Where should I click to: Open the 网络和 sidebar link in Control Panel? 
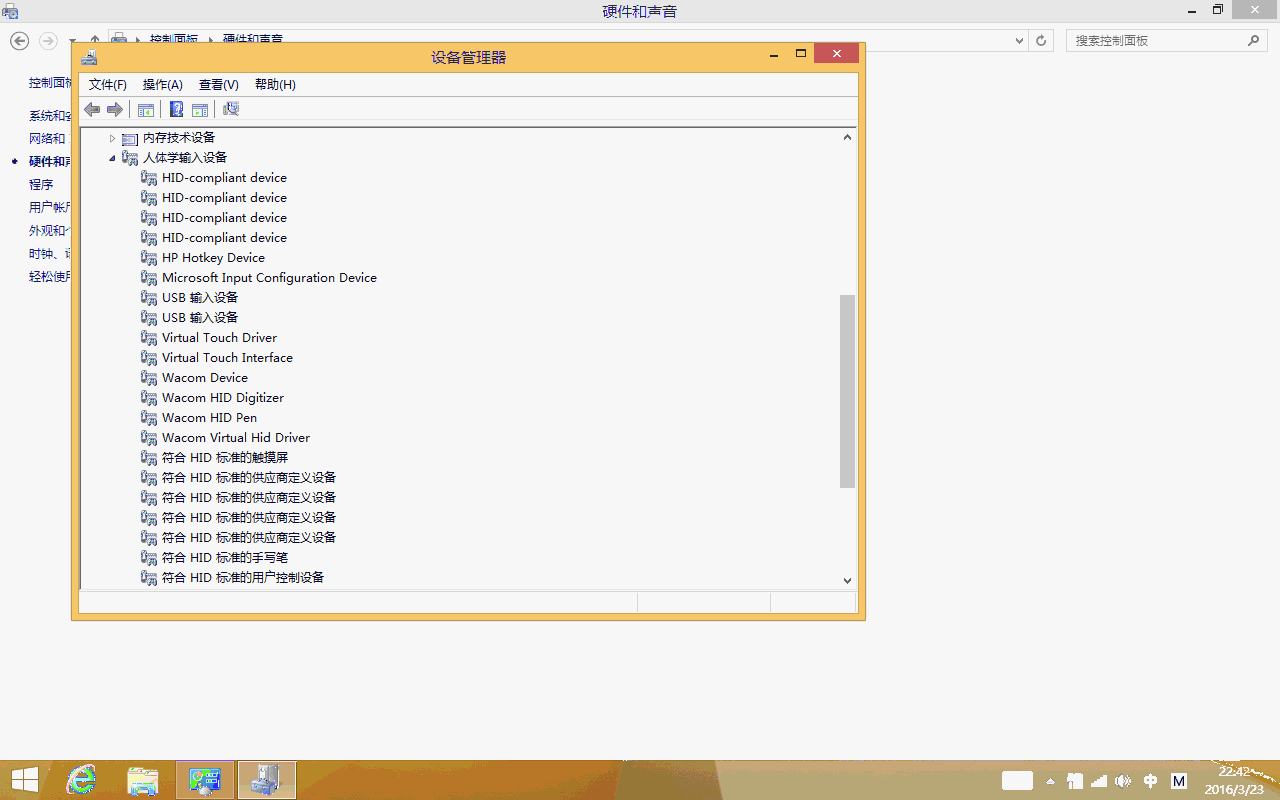47,138
